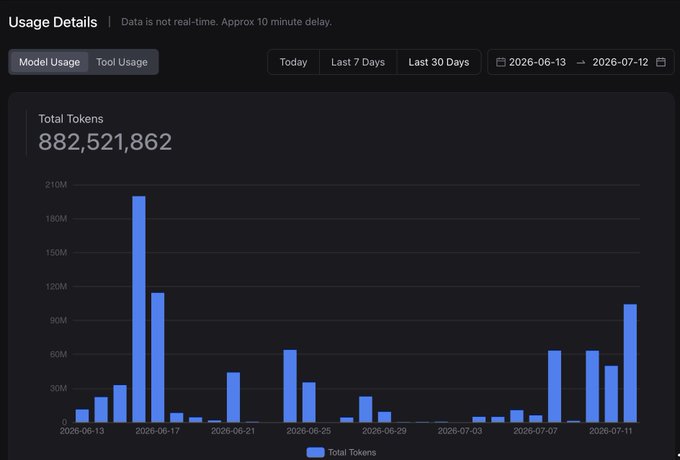680x460 pixels.
Task: Click the 120M y-axis label
Action: [x=56, y=287]
